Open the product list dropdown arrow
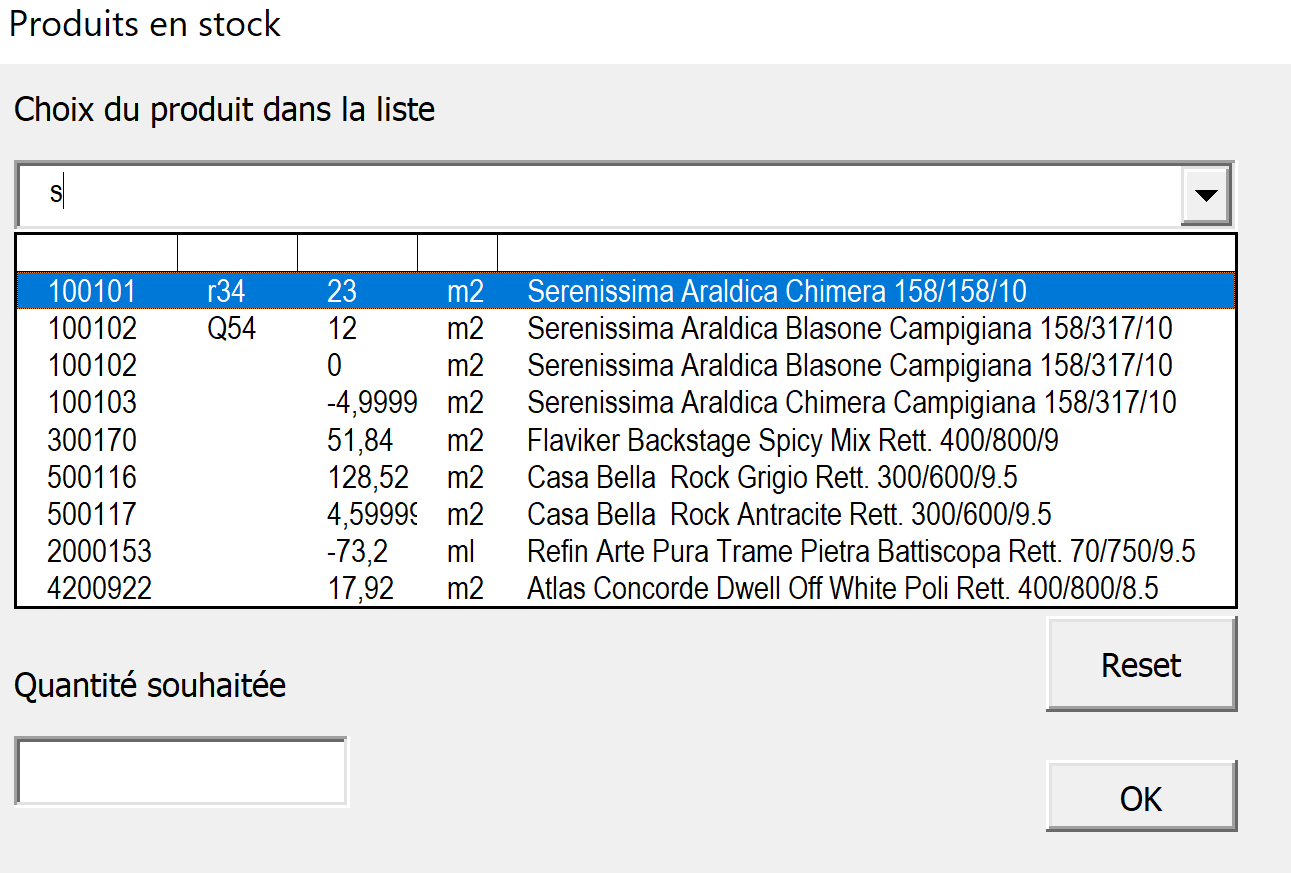1291x873 pixels. pos(1207,195)
